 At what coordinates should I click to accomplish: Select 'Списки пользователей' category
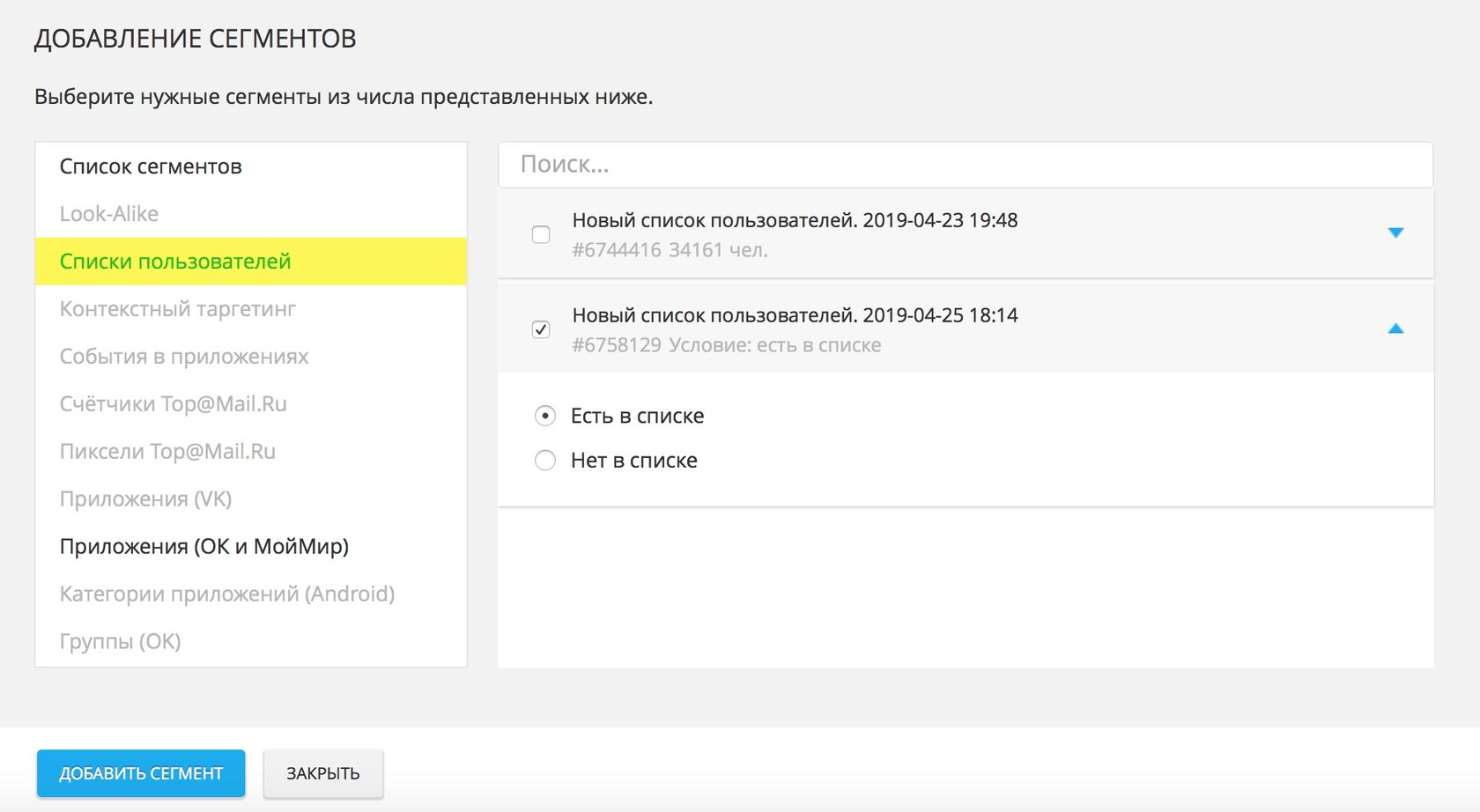pyautogui.click(x=251, y=262)
